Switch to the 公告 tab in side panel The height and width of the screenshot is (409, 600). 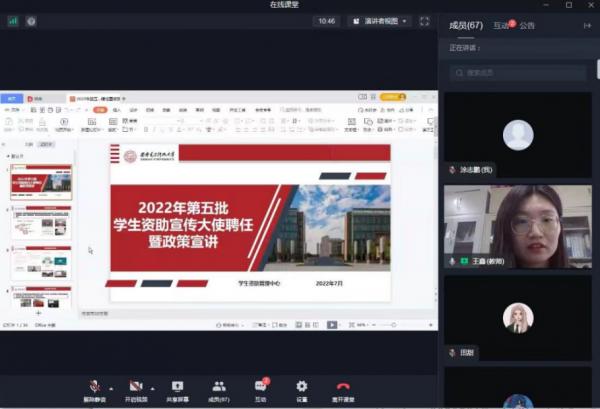coord(527,26)
